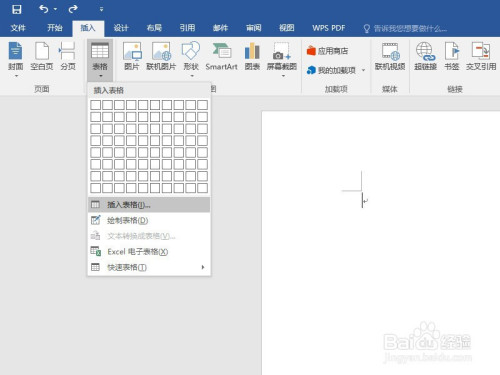Expand the 我的加载项 dropdown arrow

pos(364,70)
